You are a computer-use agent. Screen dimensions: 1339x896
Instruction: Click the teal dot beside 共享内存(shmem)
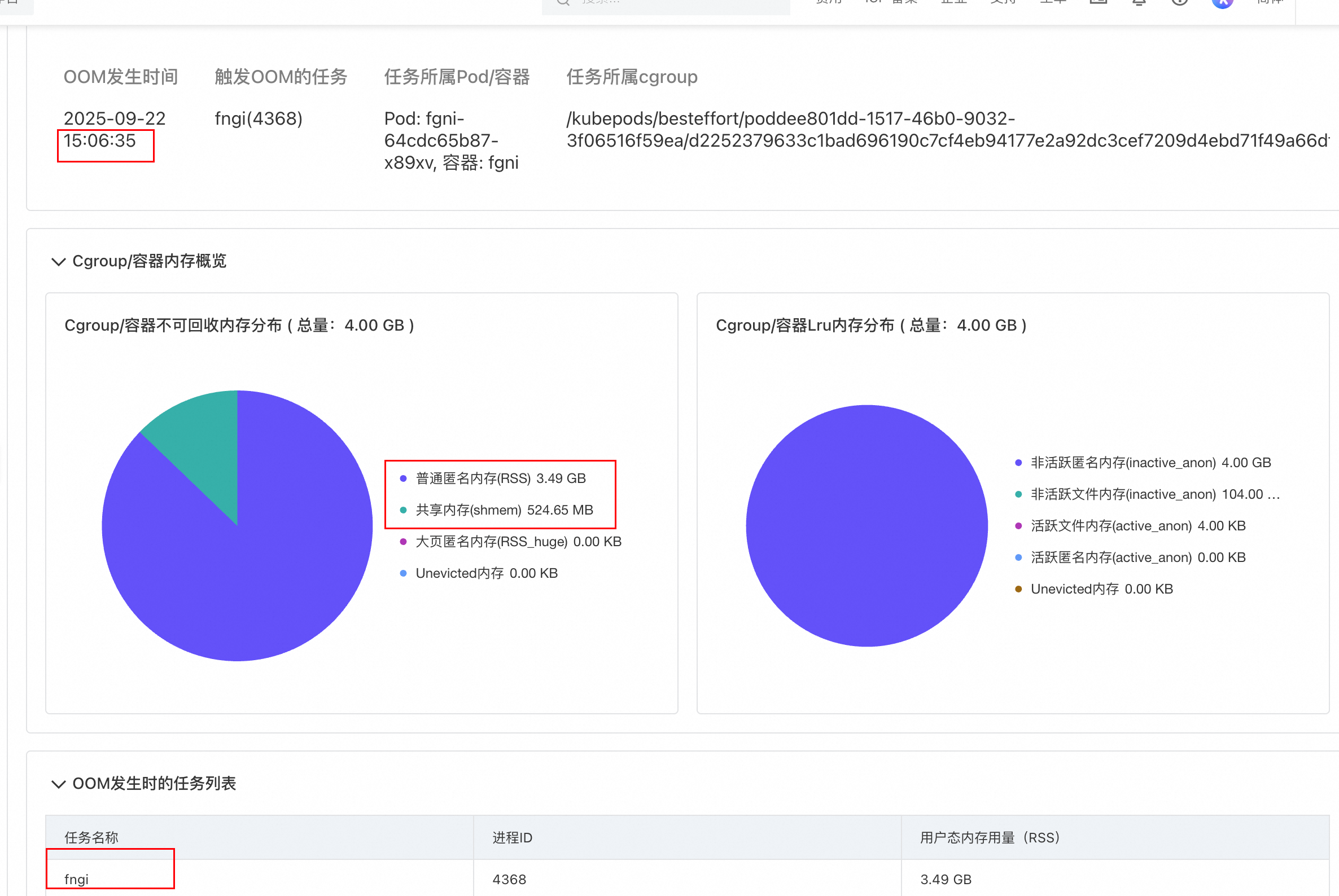click(x=403, y=510)
